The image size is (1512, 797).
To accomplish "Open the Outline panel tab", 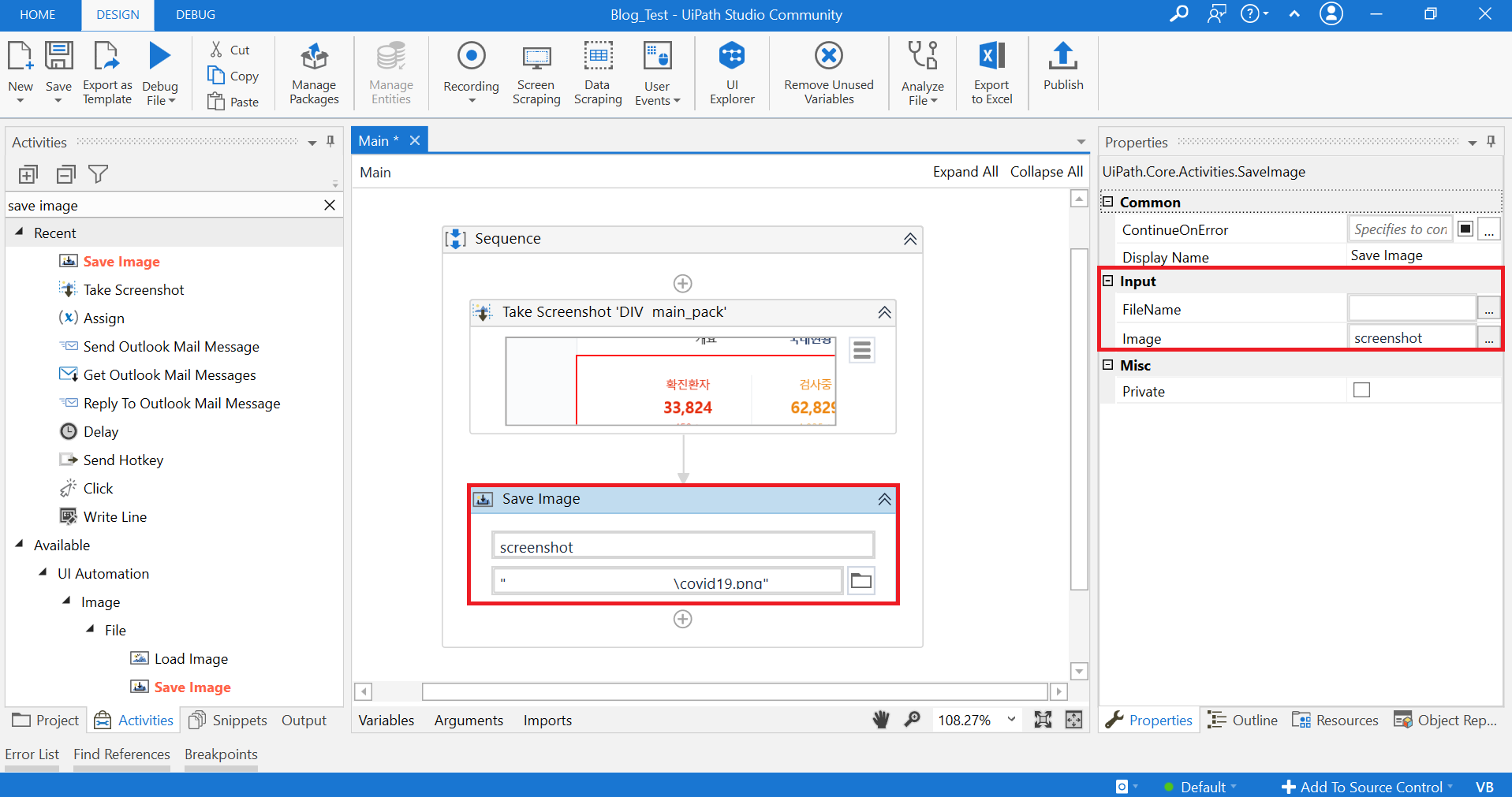I will tap(1243, 720).
